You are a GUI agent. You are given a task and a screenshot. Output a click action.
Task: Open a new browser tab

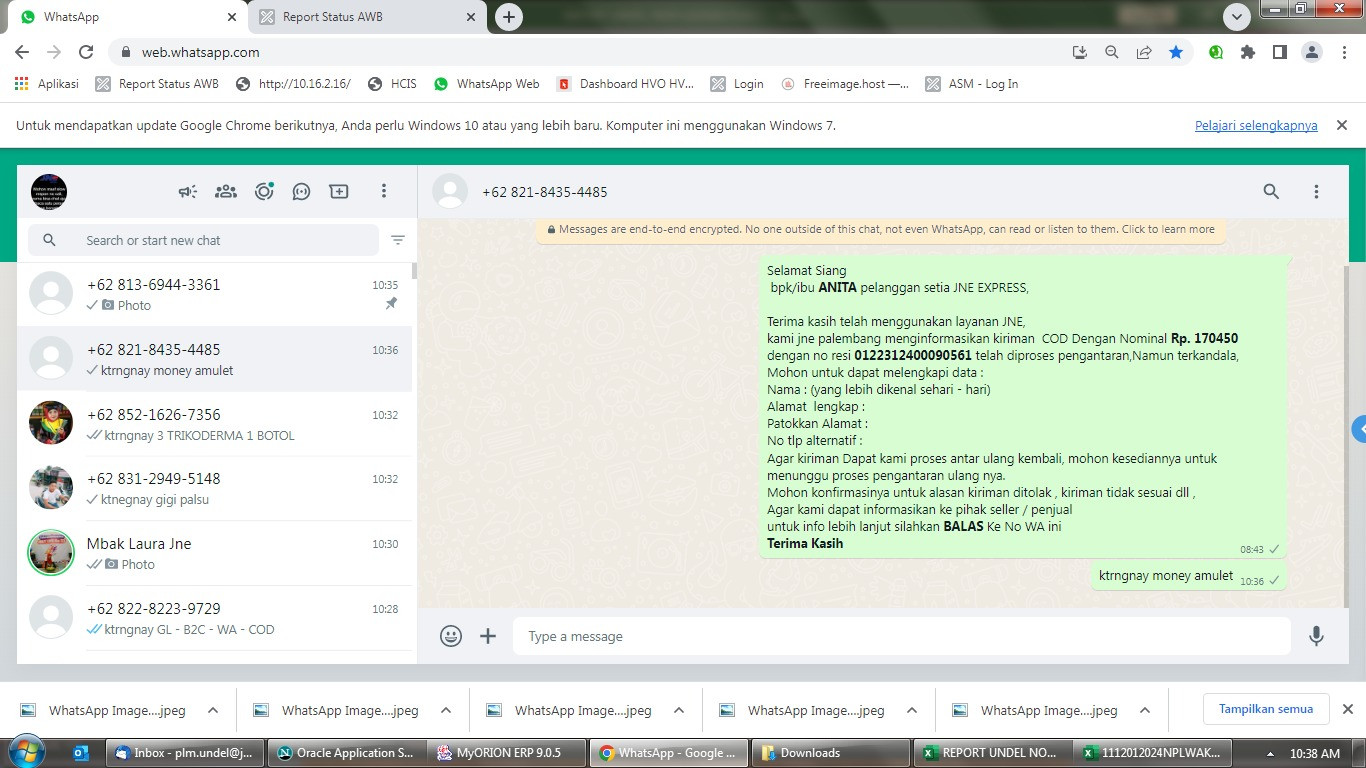[x=509, y=17]
